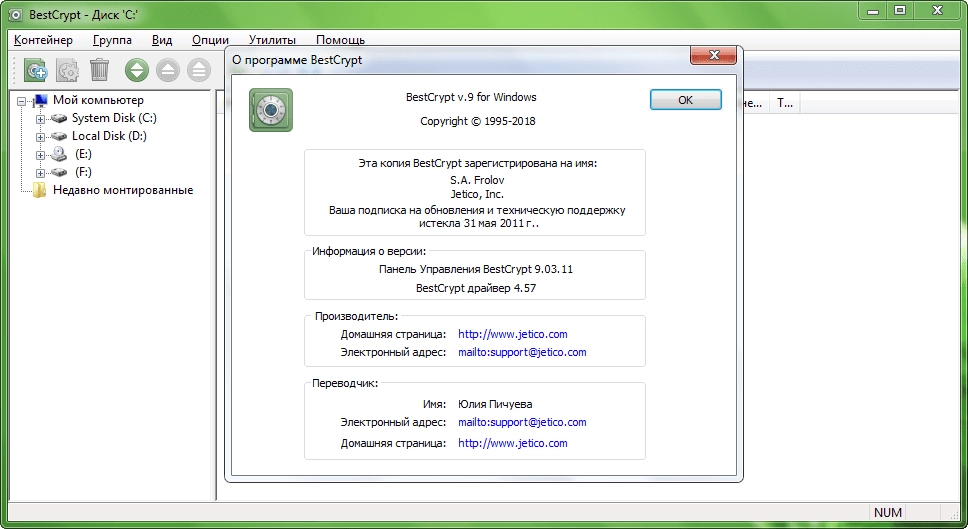Image resolution: width=968 pixels, height=529 pixels.
Task: Select Недавно монтированные in the tree
Action: coord(123,190)
